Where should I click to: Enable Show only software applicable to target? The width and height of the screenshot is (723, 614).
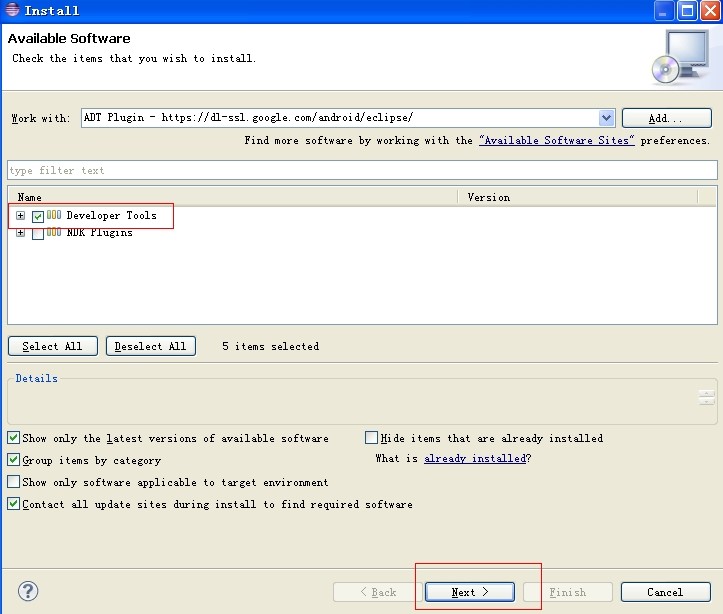pos(13,482)
